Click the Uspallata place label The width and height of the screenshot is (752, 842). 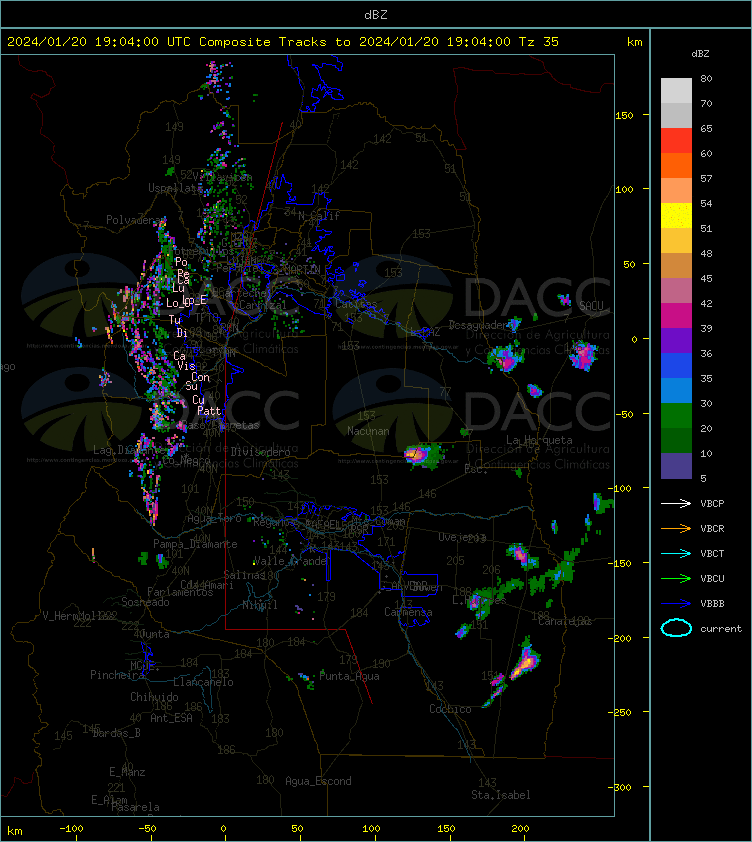176,188
